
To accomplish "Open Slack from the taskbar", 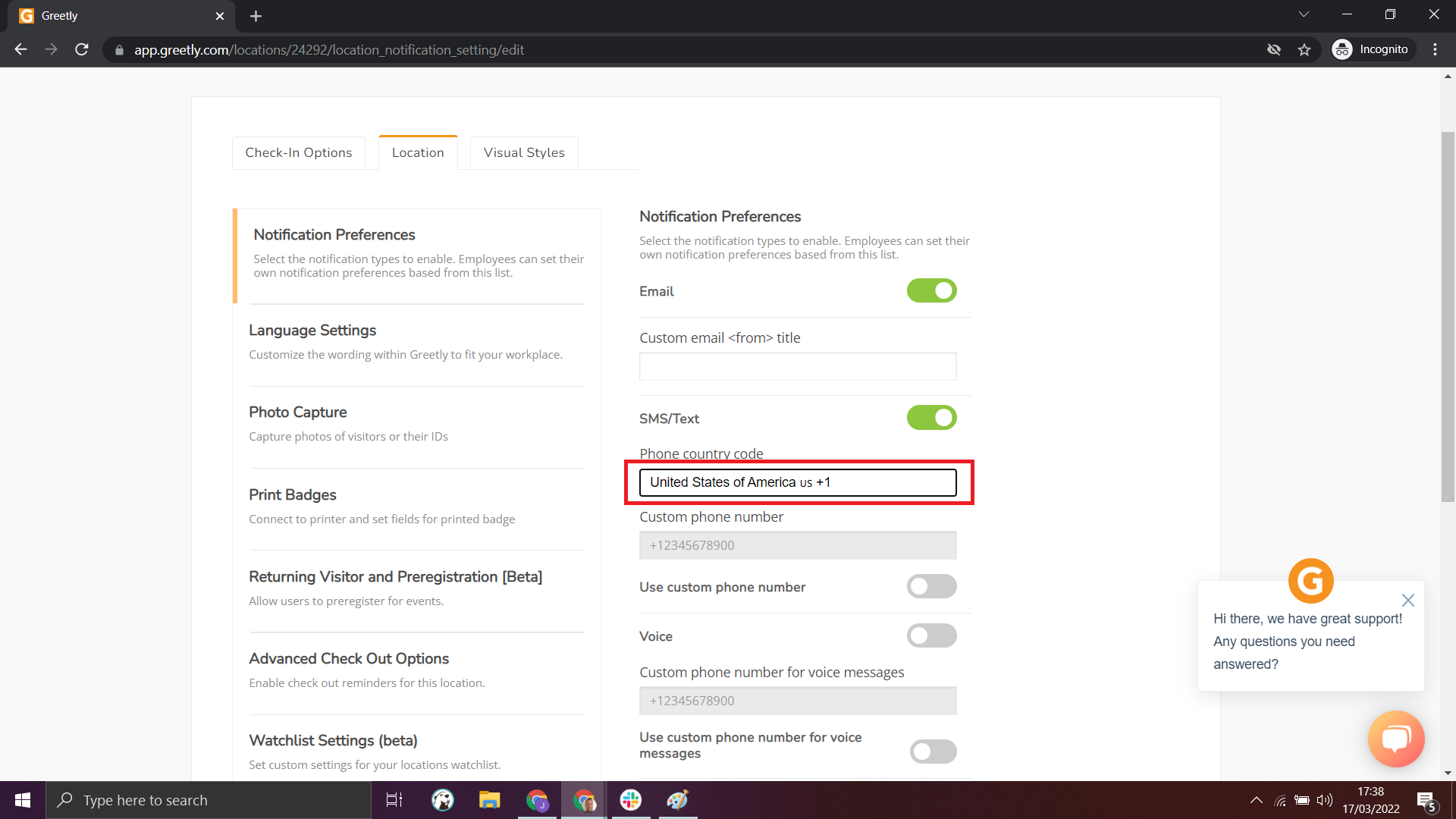I will tap(630, 800).
